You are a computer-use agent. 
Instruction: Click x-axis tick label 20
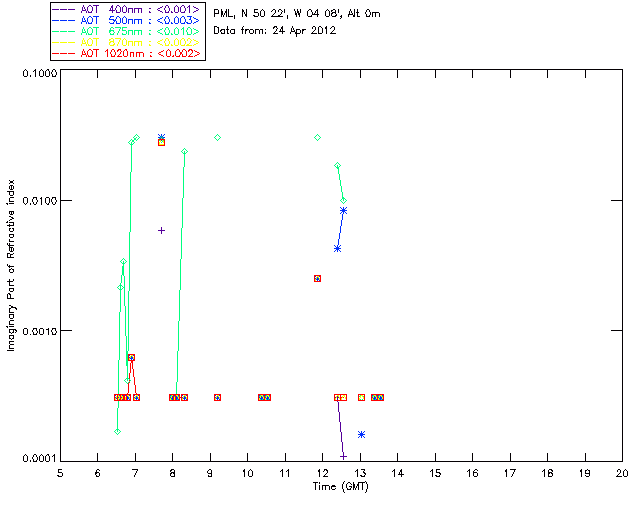pos(622,473)
